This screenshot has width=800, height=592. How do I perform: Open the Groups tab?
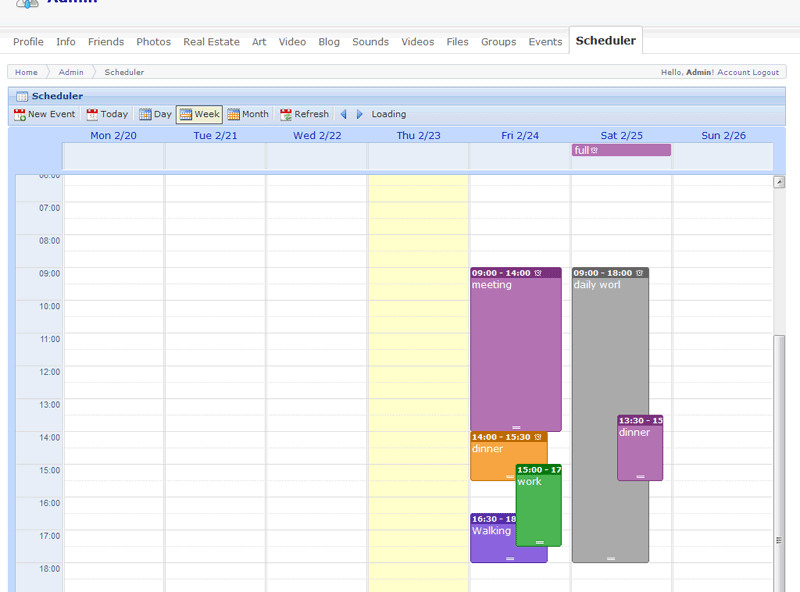(498, 42)
